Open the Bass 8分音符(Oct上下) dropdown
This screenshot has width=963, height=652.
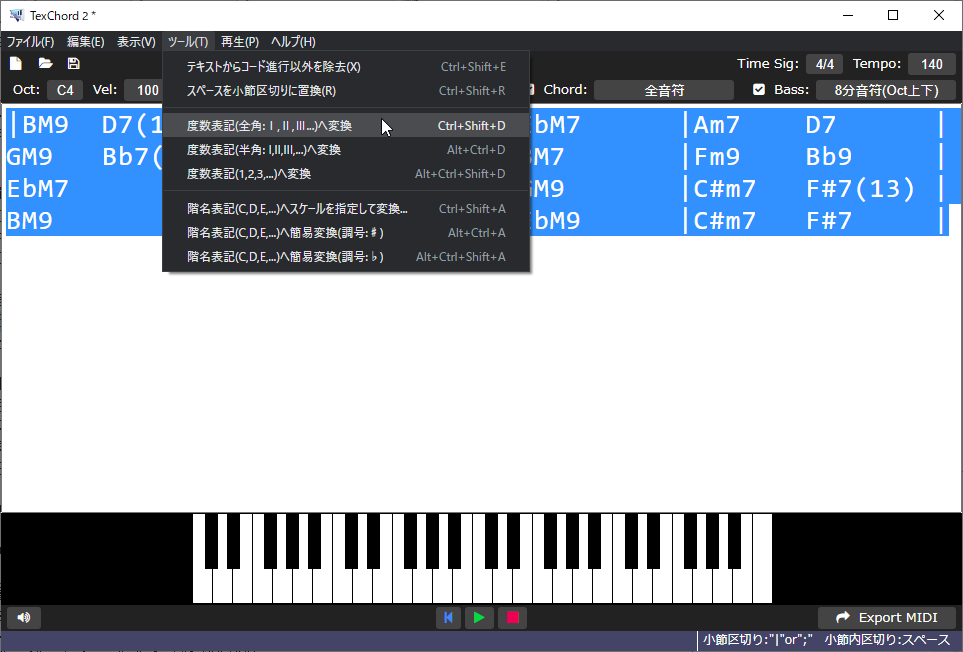point(886,90)
